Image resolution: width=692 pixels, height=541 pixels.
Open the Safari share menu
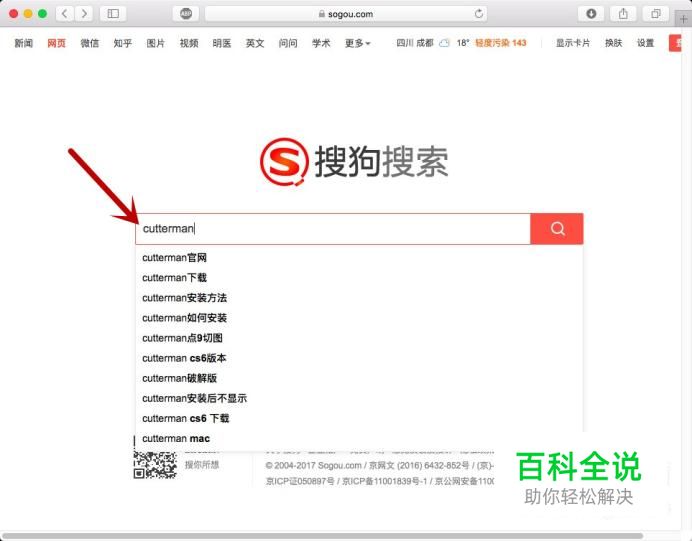tap(623, 14)
